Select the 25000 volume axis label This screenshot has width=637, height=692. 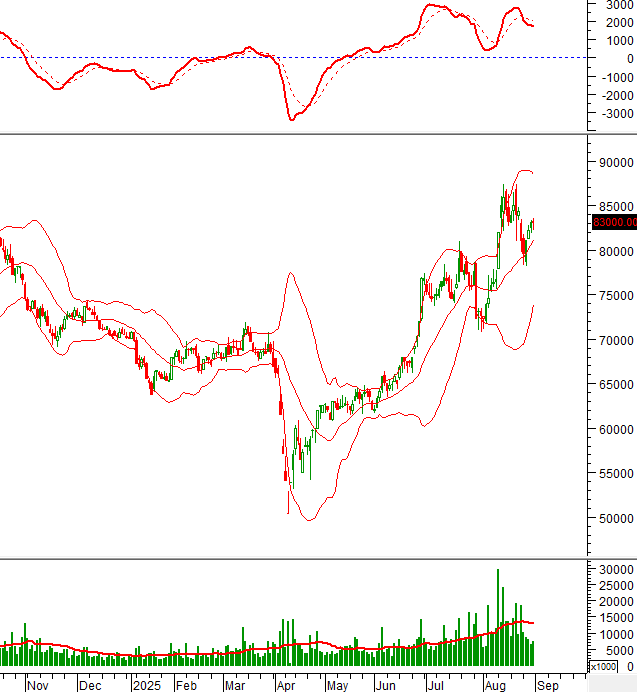click(x=616, y=586)
